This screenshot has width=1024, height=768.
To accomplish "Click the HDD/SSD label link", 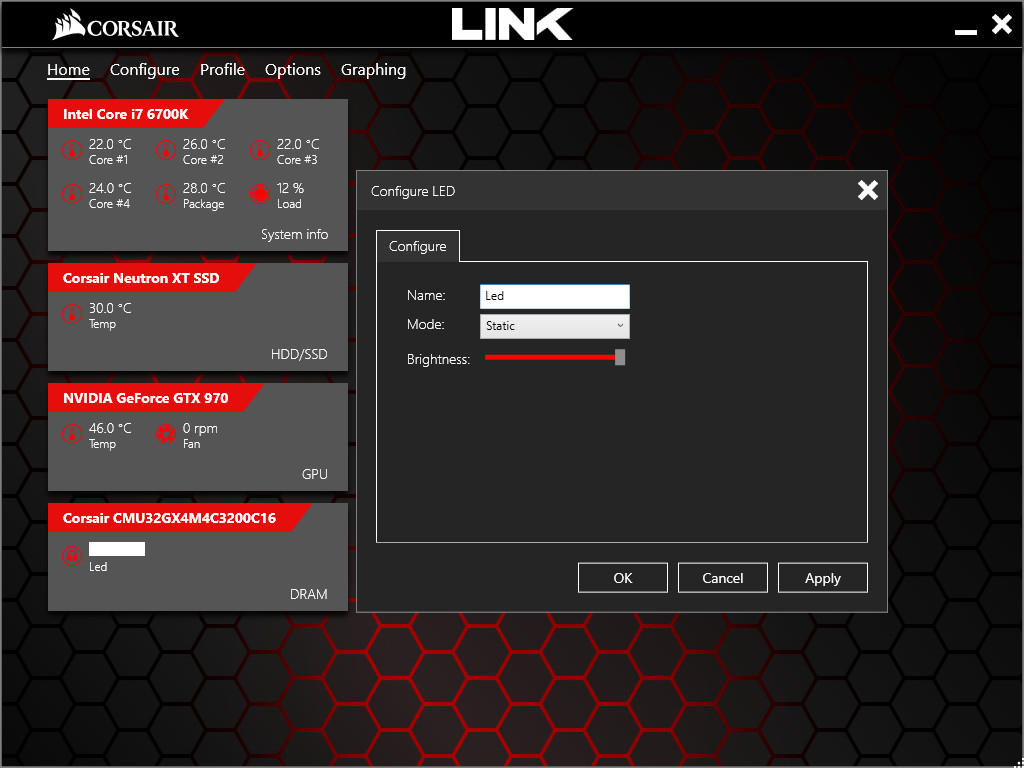I will click(x=299, y=355).
